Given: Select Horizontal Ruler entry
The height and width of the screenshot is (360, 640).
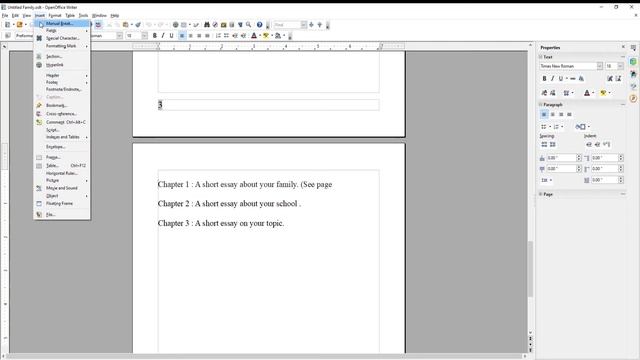Looking at the screenshot, I should click(62, 173).
